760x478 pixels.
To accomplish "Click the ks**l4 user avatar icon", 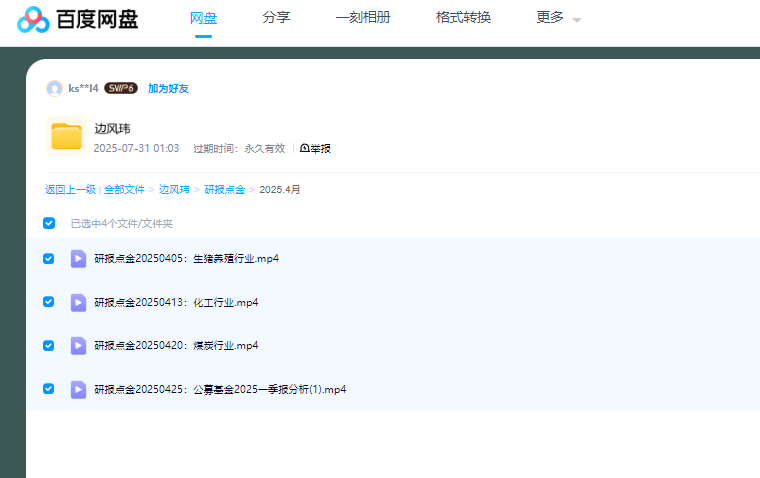I will [x=54, y=88].
